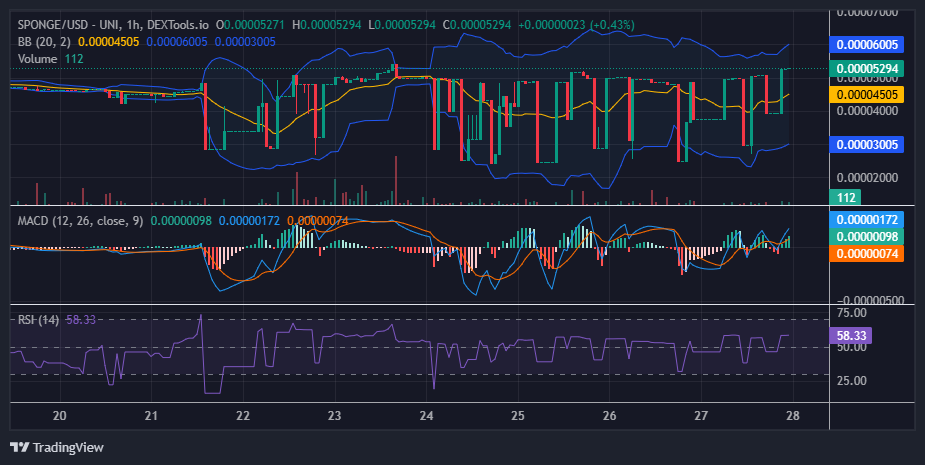Click the 25.00 RSI scale tick
The height and width of the screenshot is (465, 925).
coord(852,381)
